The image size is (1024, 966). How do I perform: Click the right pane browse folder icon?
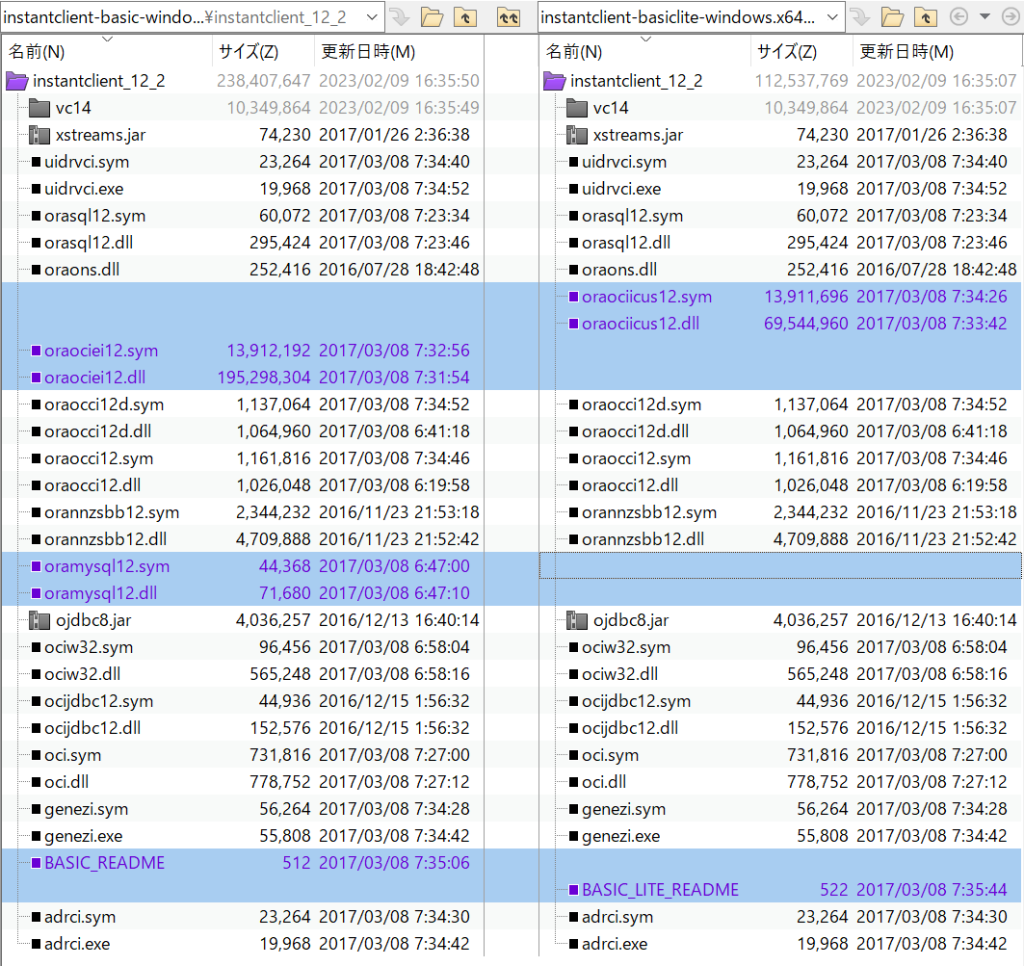click(893, 17)
